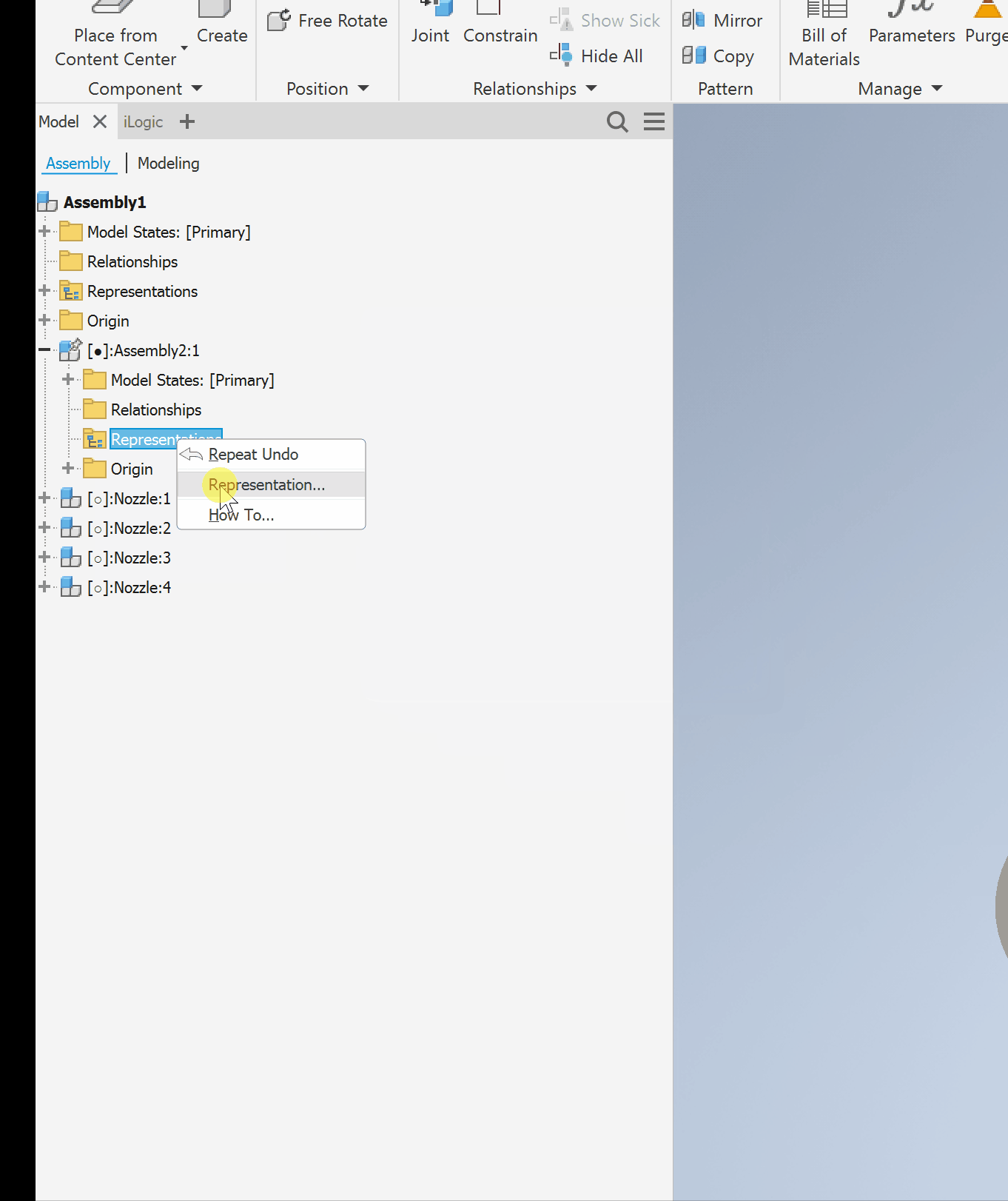Choose How To... from context menu

pos(271,515)
